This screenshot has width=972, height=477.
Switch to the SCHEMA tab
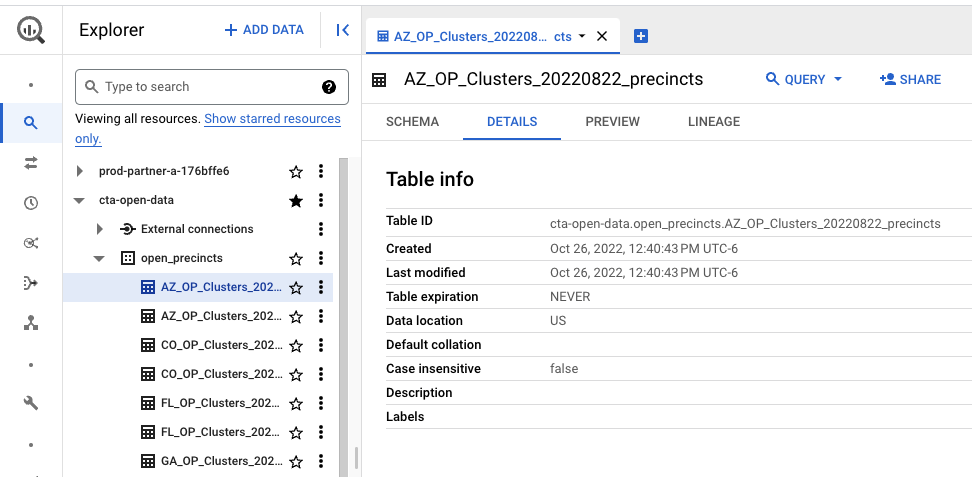pos(412,122)
